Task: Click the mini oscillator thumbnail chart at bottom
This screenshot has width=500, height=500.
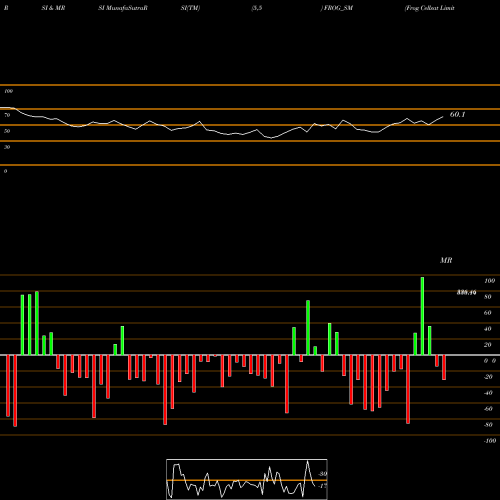Action: [247, 479]
